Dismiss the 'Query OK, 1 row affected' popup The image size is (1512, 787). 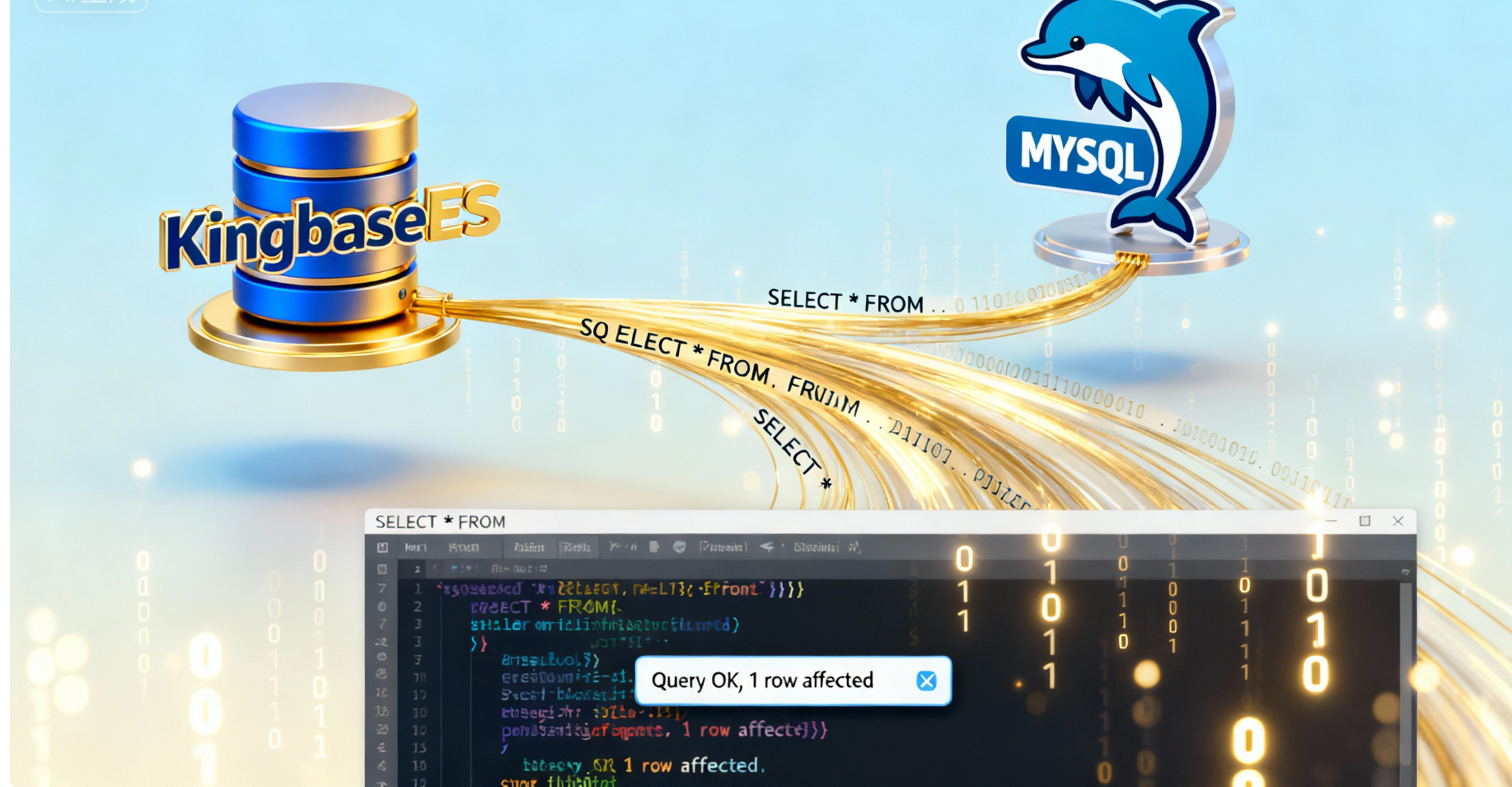(x=926, y=681)
